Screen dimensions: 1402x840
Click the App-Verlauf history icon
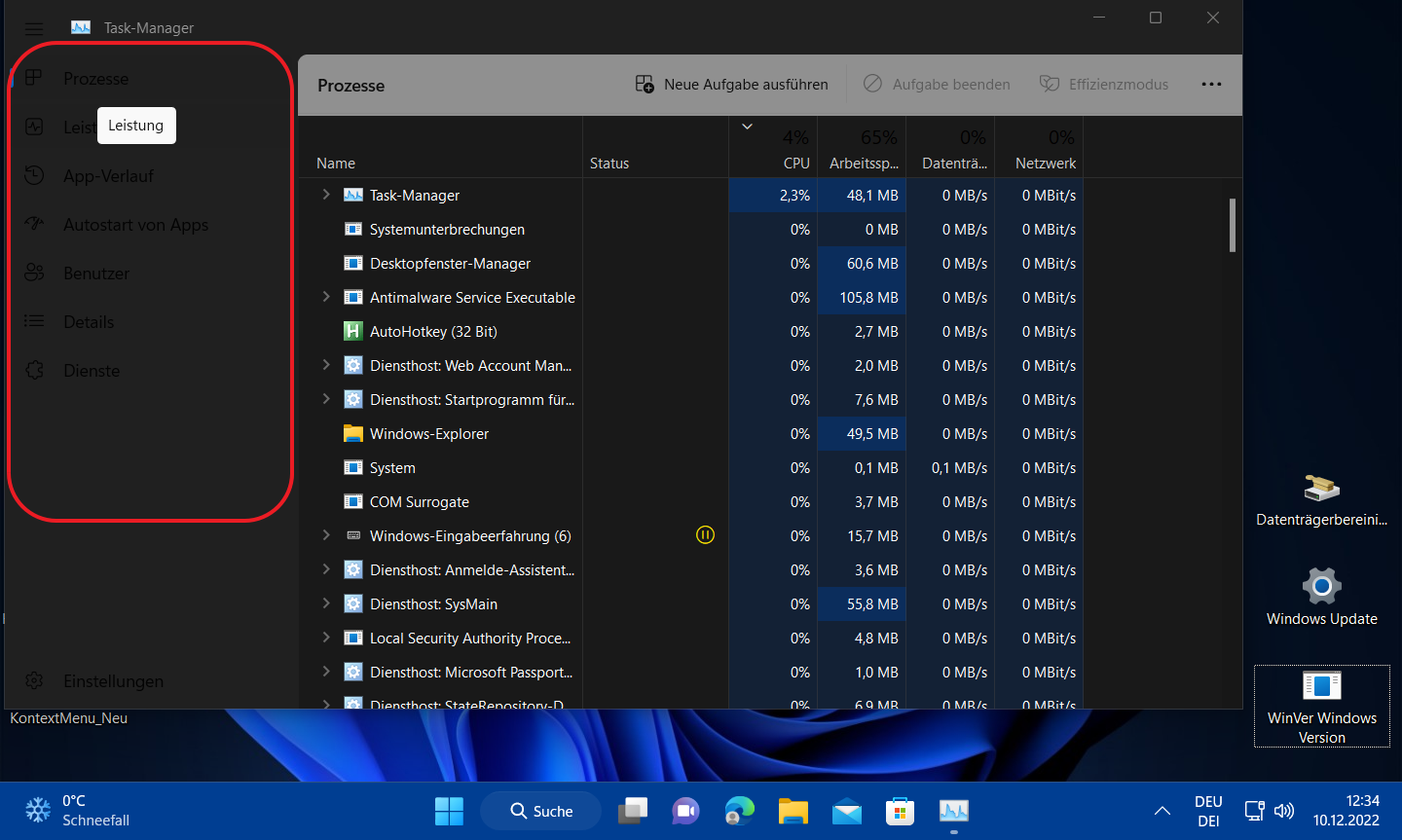[34, 175]
